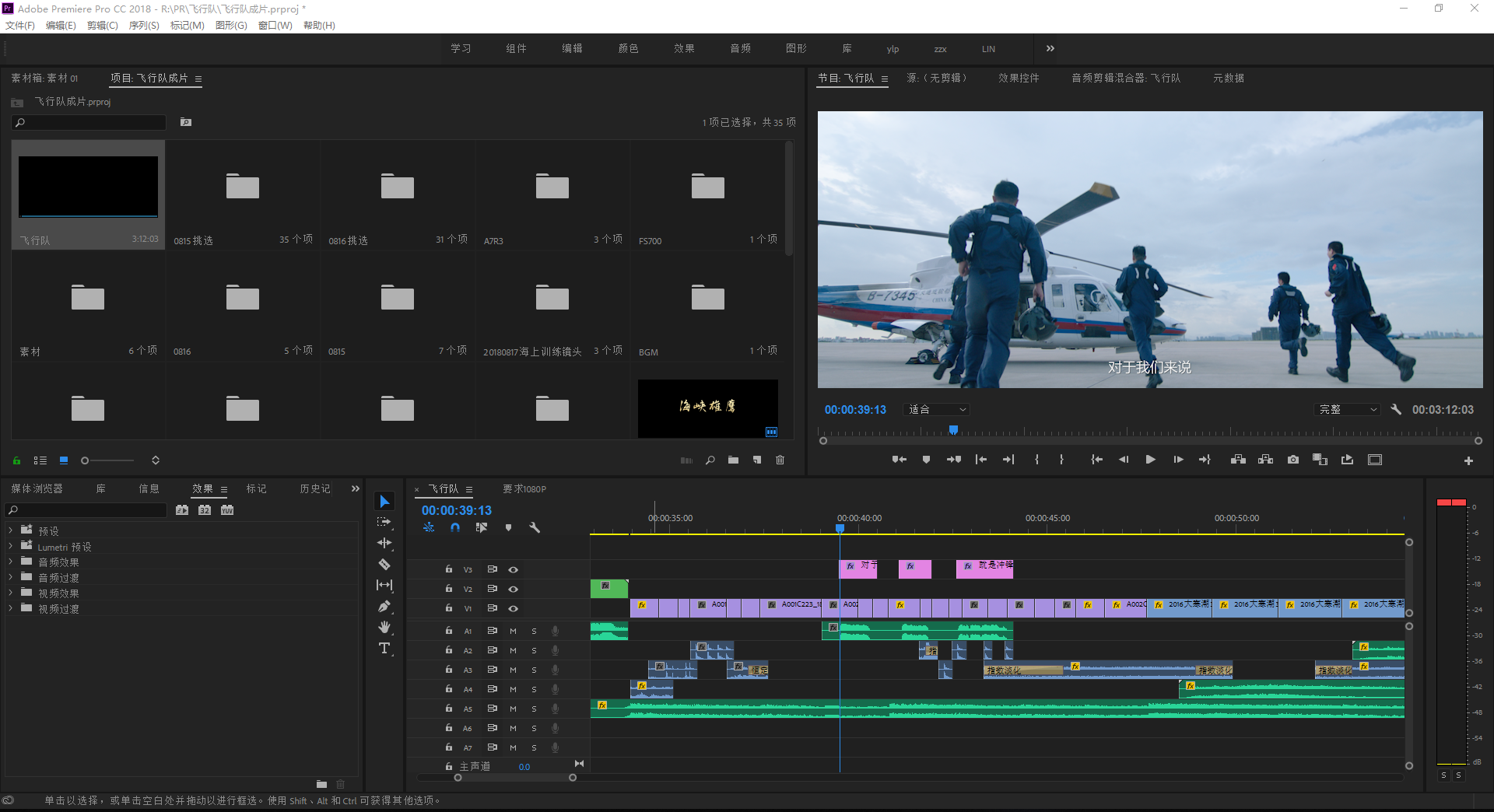Select the 海峡雄鹰 title thumbnail
The image size is (1494, 812).
[x=707, y=408]
